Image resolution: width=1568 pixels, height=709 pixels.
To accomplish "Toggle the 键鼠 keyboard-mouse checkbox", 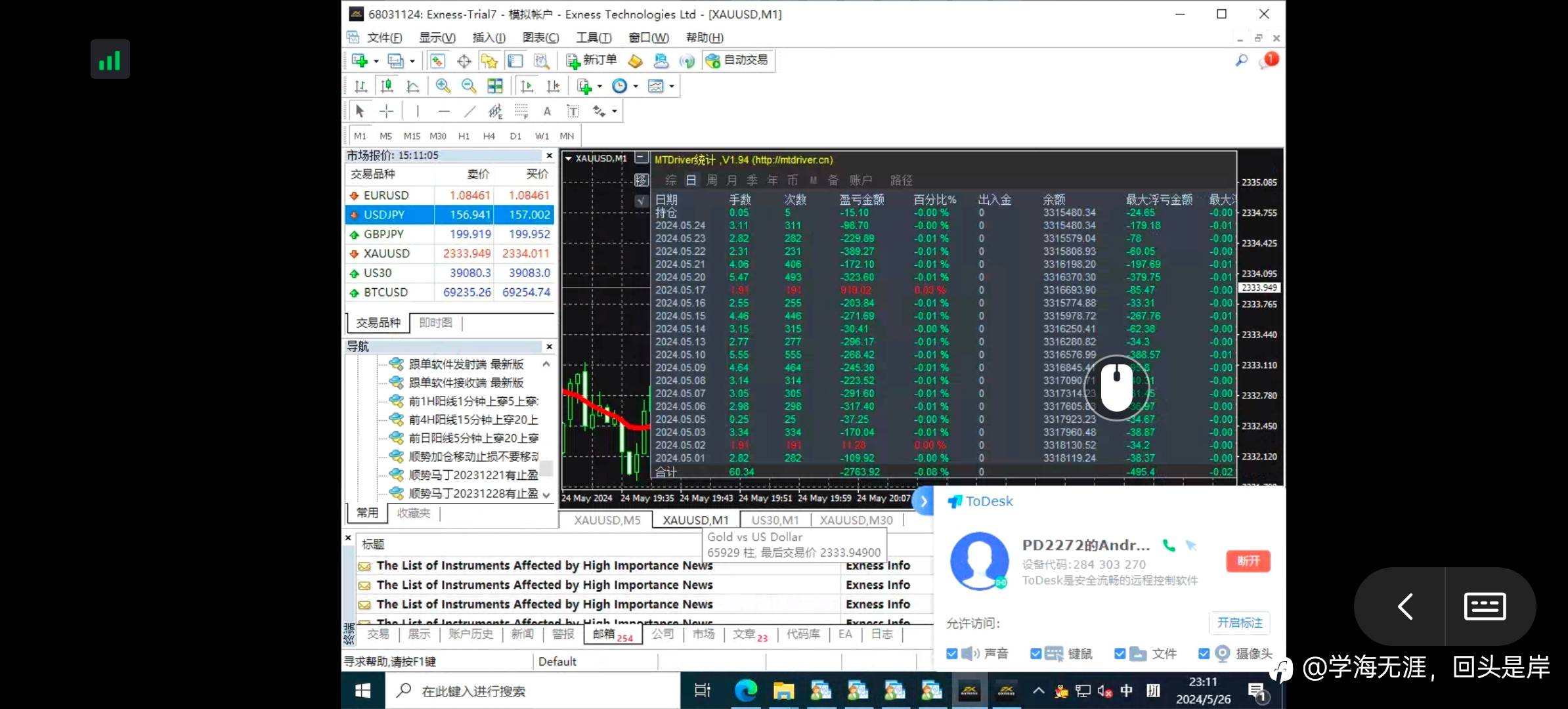I will coord(1035,653).
